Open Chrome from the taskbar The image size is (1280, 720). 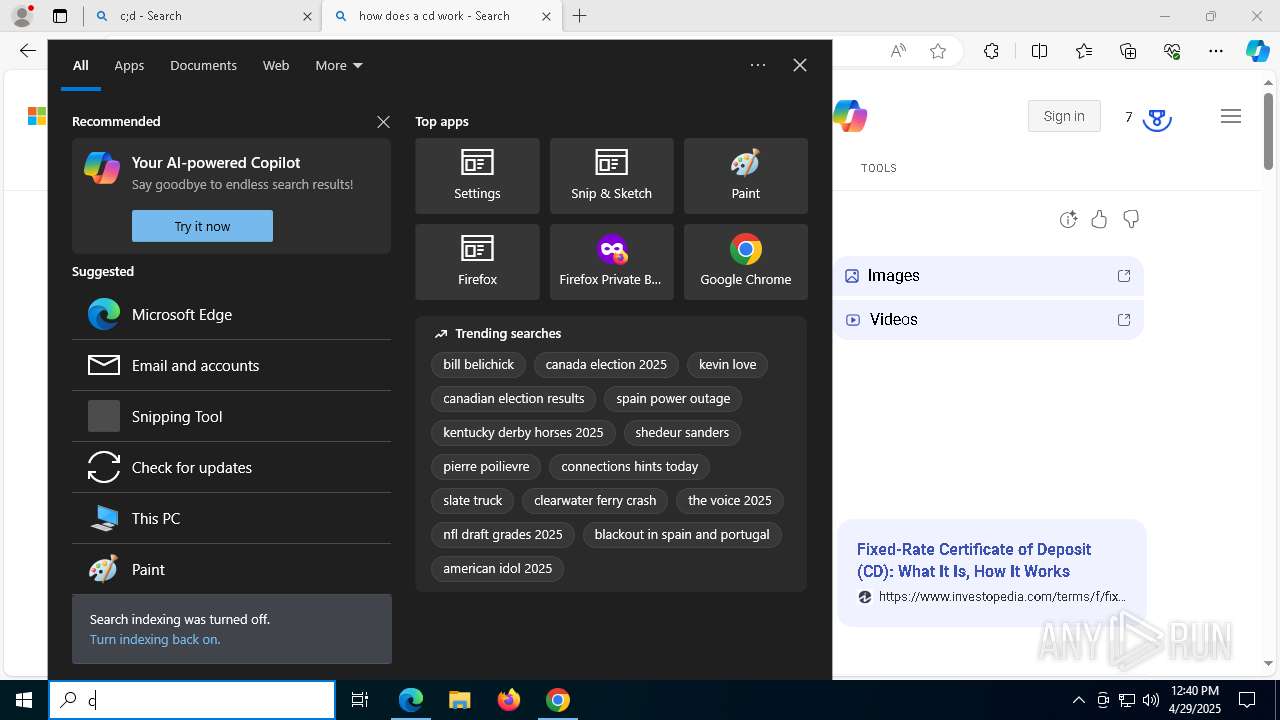click(x=558, y=700)
